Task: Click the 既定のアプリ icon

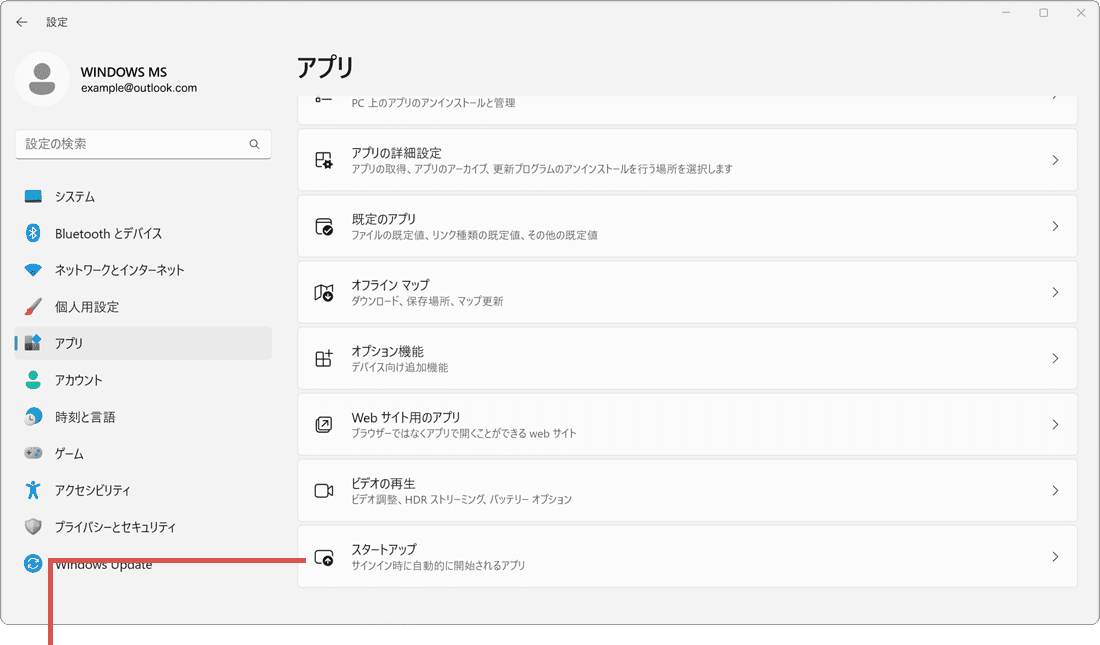Action: tap(324, 225)
